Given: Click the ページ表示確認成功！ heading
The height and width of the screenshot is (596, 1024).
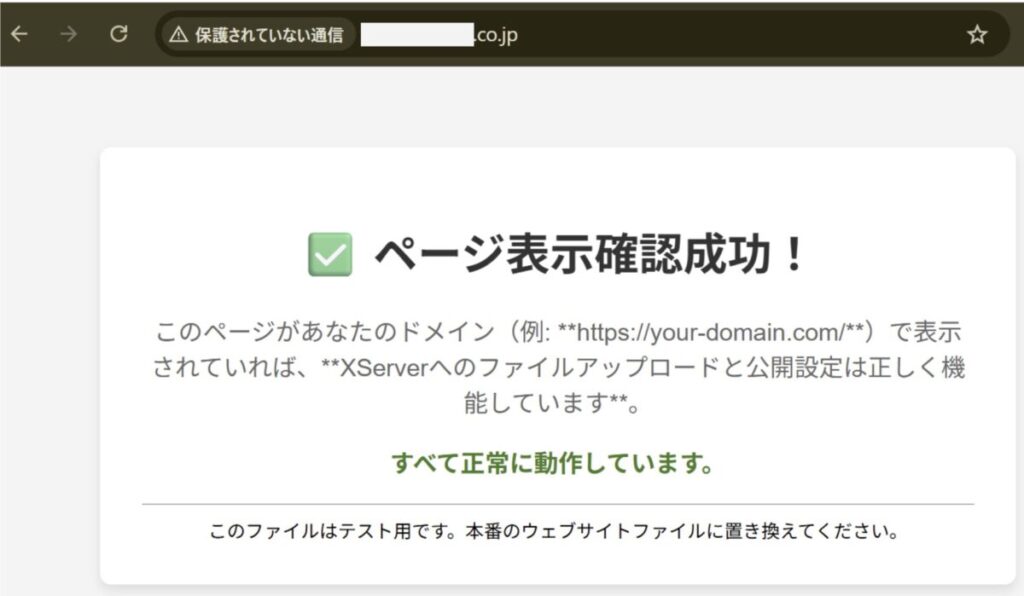Looking at the screenshot, I should [x=590, y=255].
